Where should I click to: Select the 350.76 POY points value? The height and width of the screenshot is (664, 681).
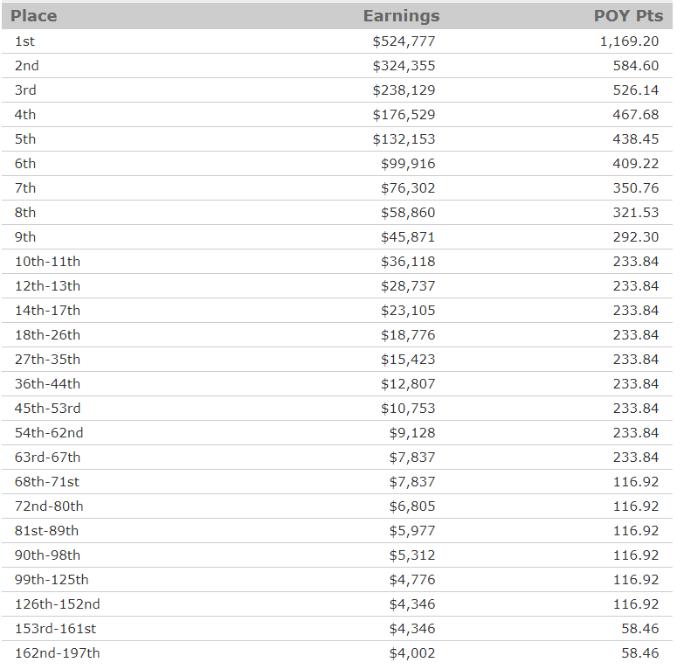(635, 188)
